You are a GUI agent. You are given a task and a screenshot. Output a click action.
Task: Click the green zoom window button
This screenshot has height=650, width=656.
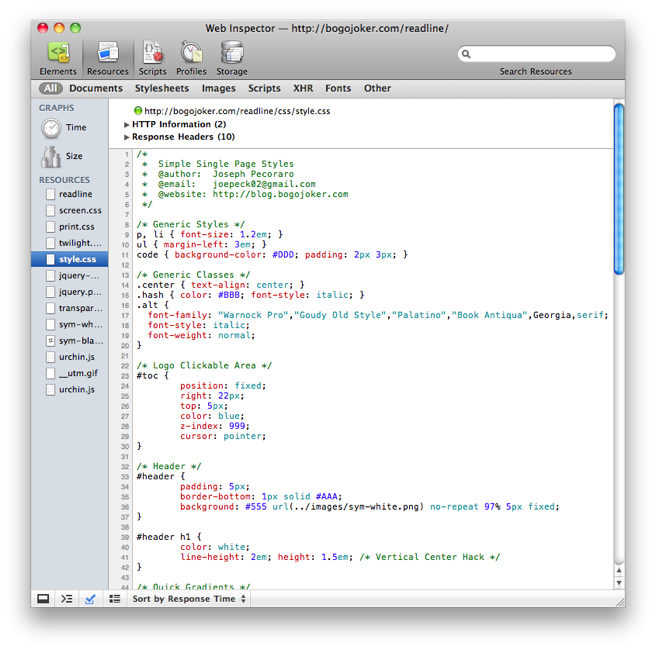(x=75, y=28)
